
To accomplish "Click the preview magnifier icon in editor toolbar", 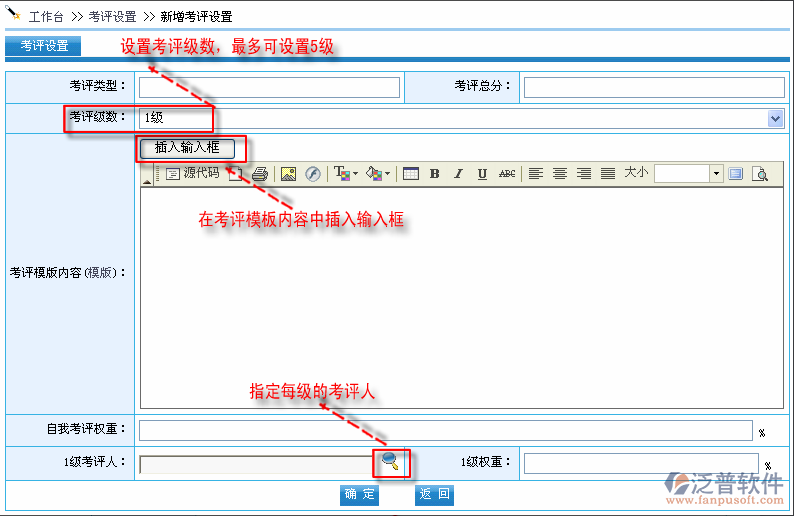I will pos(760,174).
